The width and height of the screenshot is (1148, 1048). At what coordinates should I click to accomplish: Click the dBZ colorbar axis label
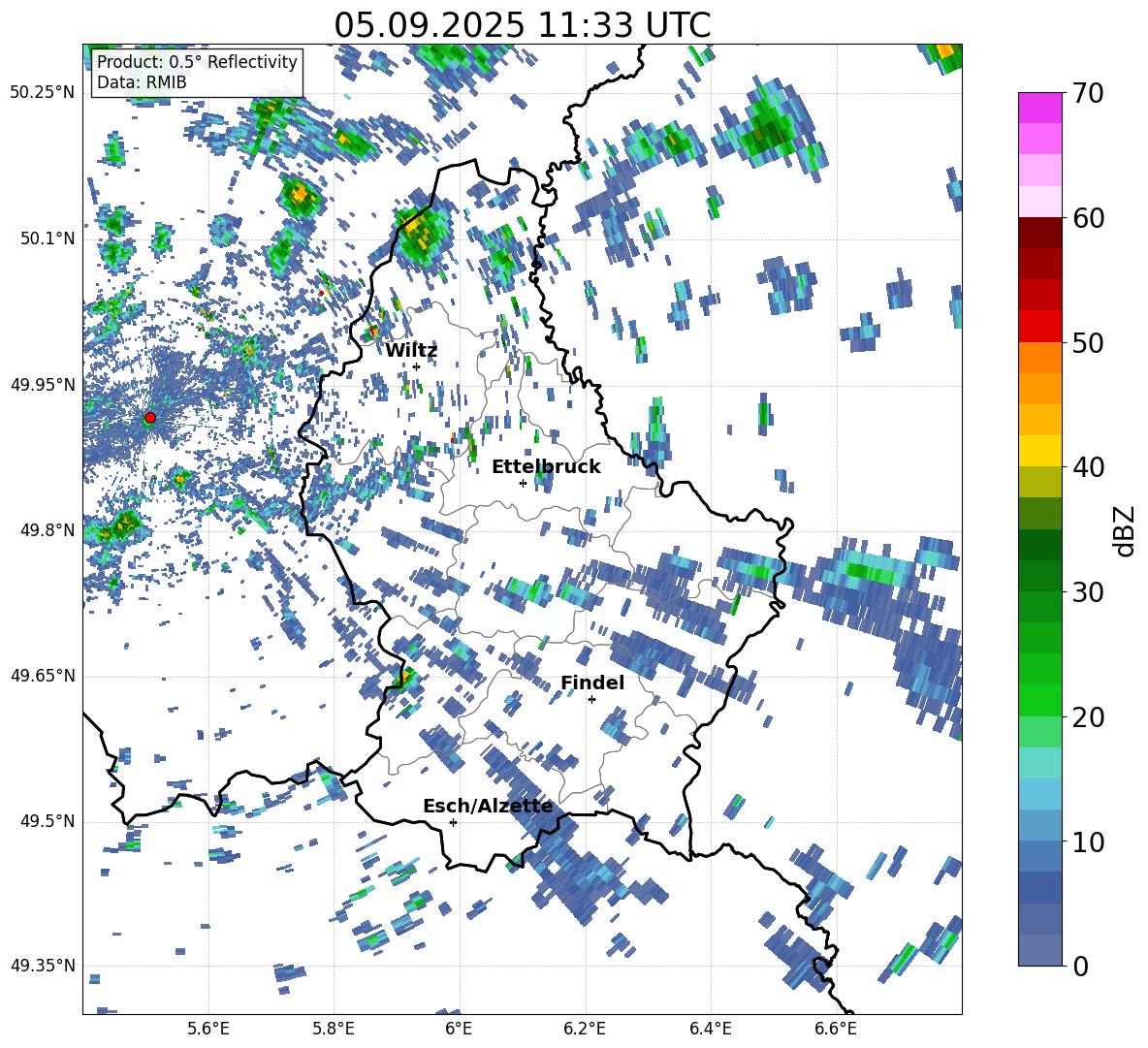coord(1123,530)
